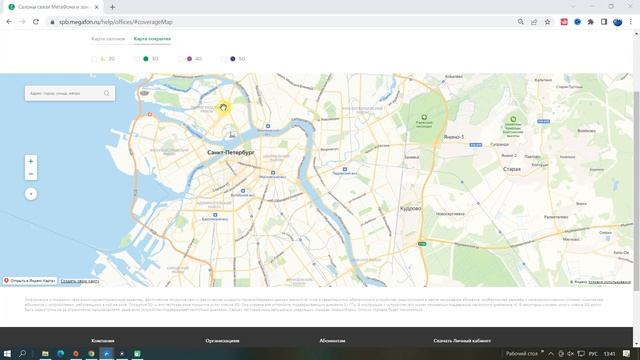Open the Абонентам footer section
Screen dimensions: 640x360
click(332, 340)
